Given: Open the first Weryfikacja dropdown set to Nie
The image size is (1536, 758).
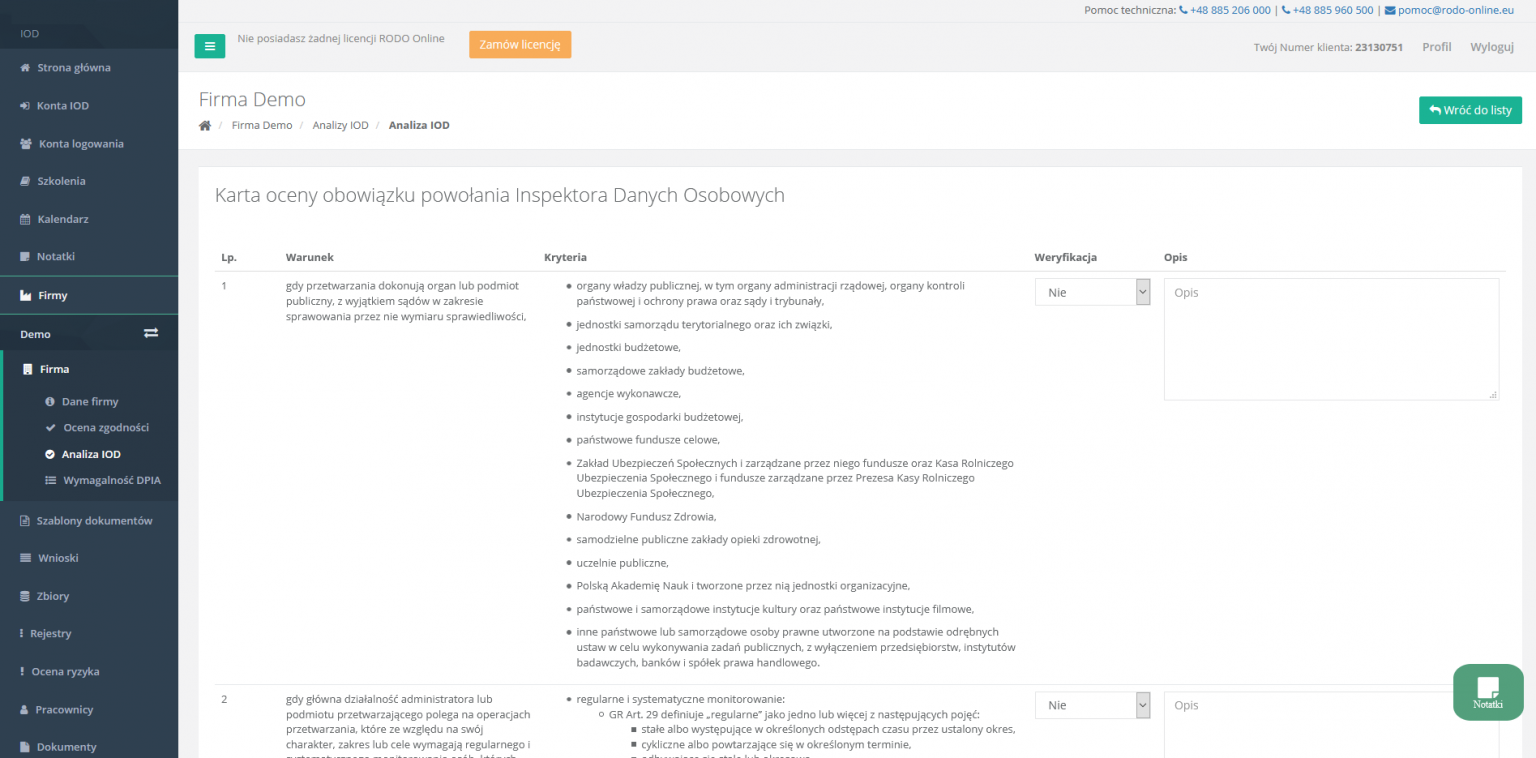Looking at the screenshot, I should (x=1093, y=292).
